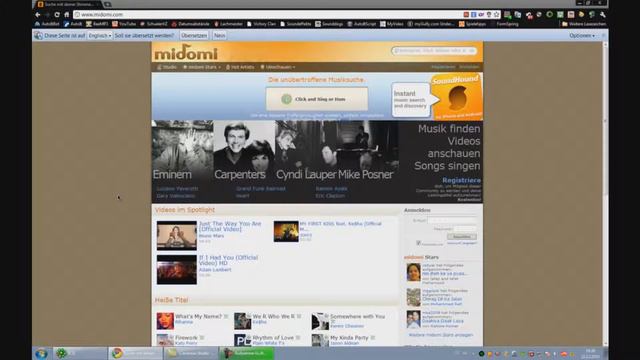Toggle the remember-me checkbox in login
Viewport: 640px width, 360px height.
[418, 243]
